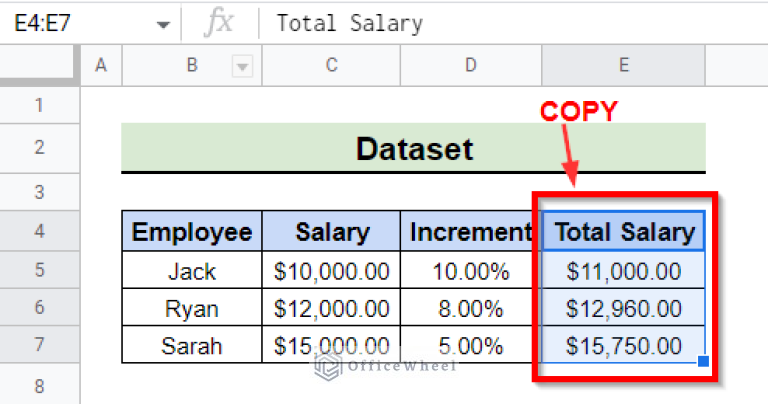Click the 10.00% increment cell
This screenshot has width=768, height=404.
(x=471, y=270)
